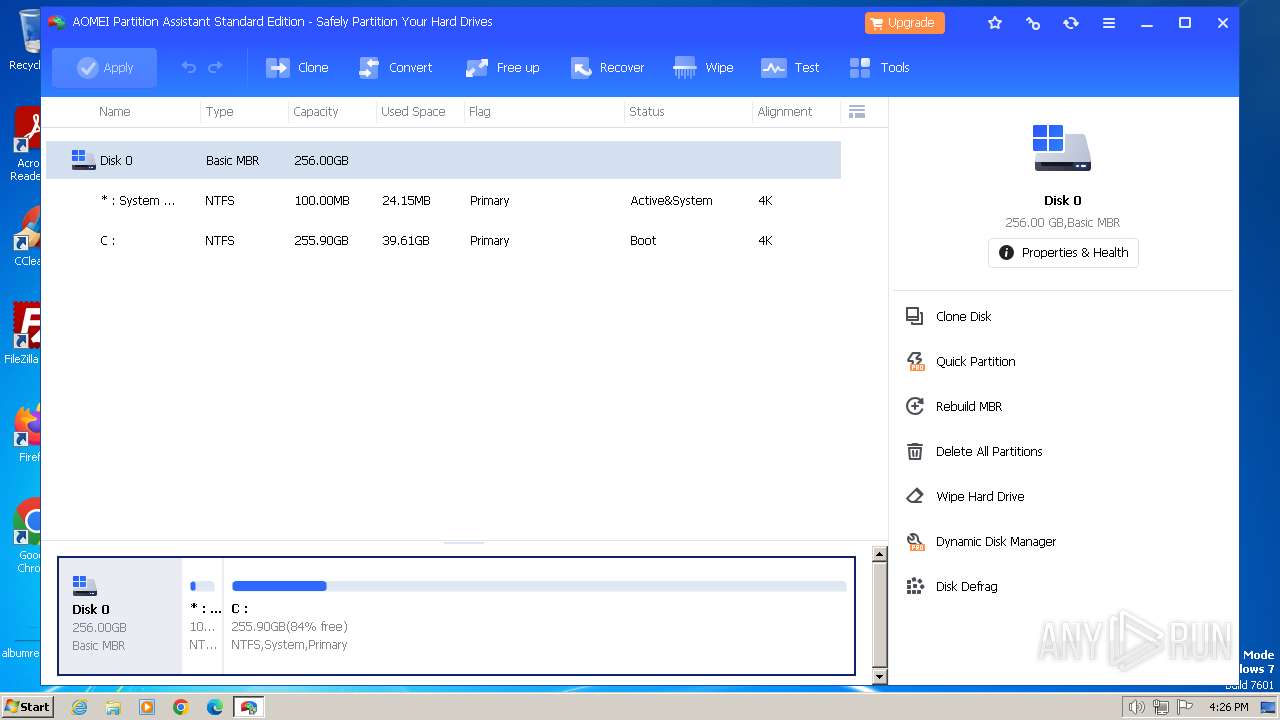Viewport: 1280px width, 720px height.
Task: Click Properties & Health button
Action: [x=1063, y=252]
